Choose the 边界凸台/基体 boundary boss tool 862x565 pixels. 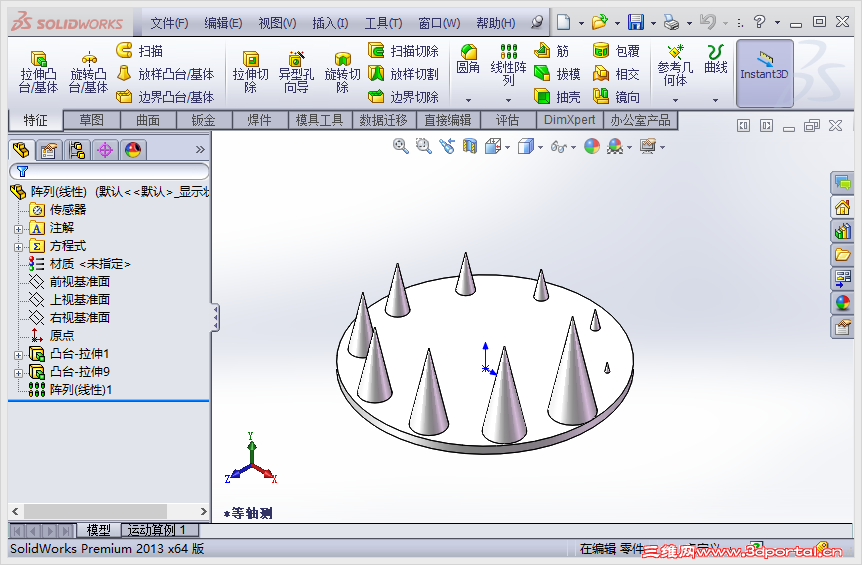pyautogui.click(x=165, y=97)
